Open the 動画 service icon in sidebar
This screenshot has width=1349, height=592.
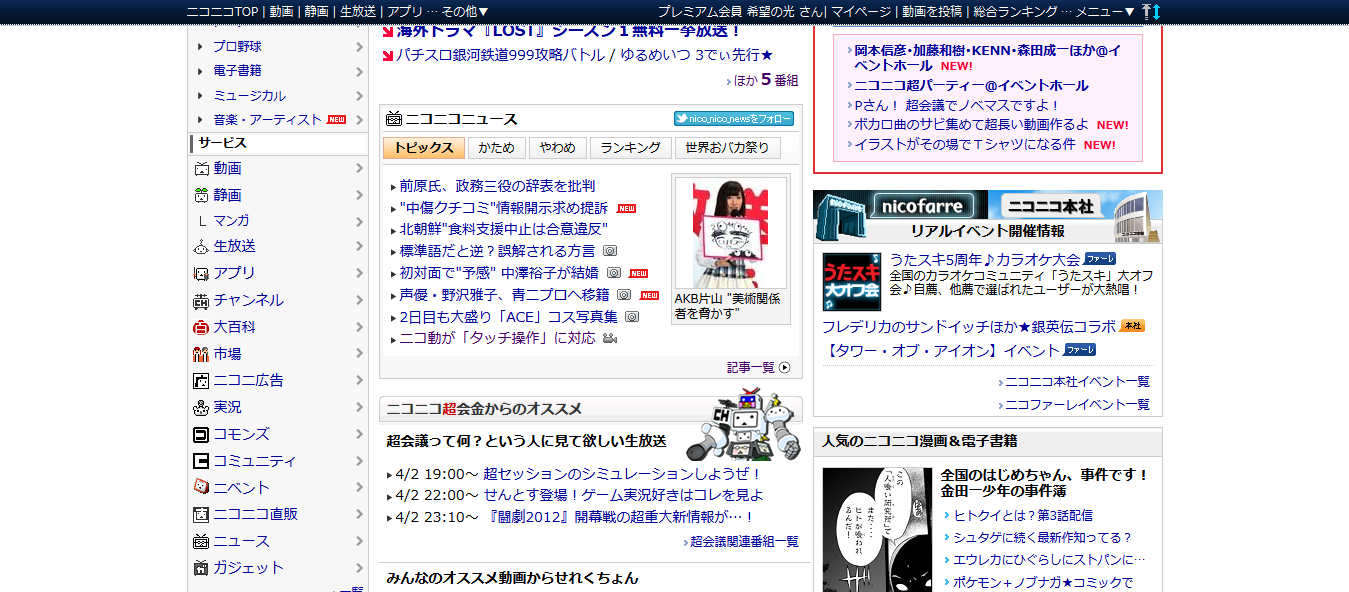click(201, 169)
